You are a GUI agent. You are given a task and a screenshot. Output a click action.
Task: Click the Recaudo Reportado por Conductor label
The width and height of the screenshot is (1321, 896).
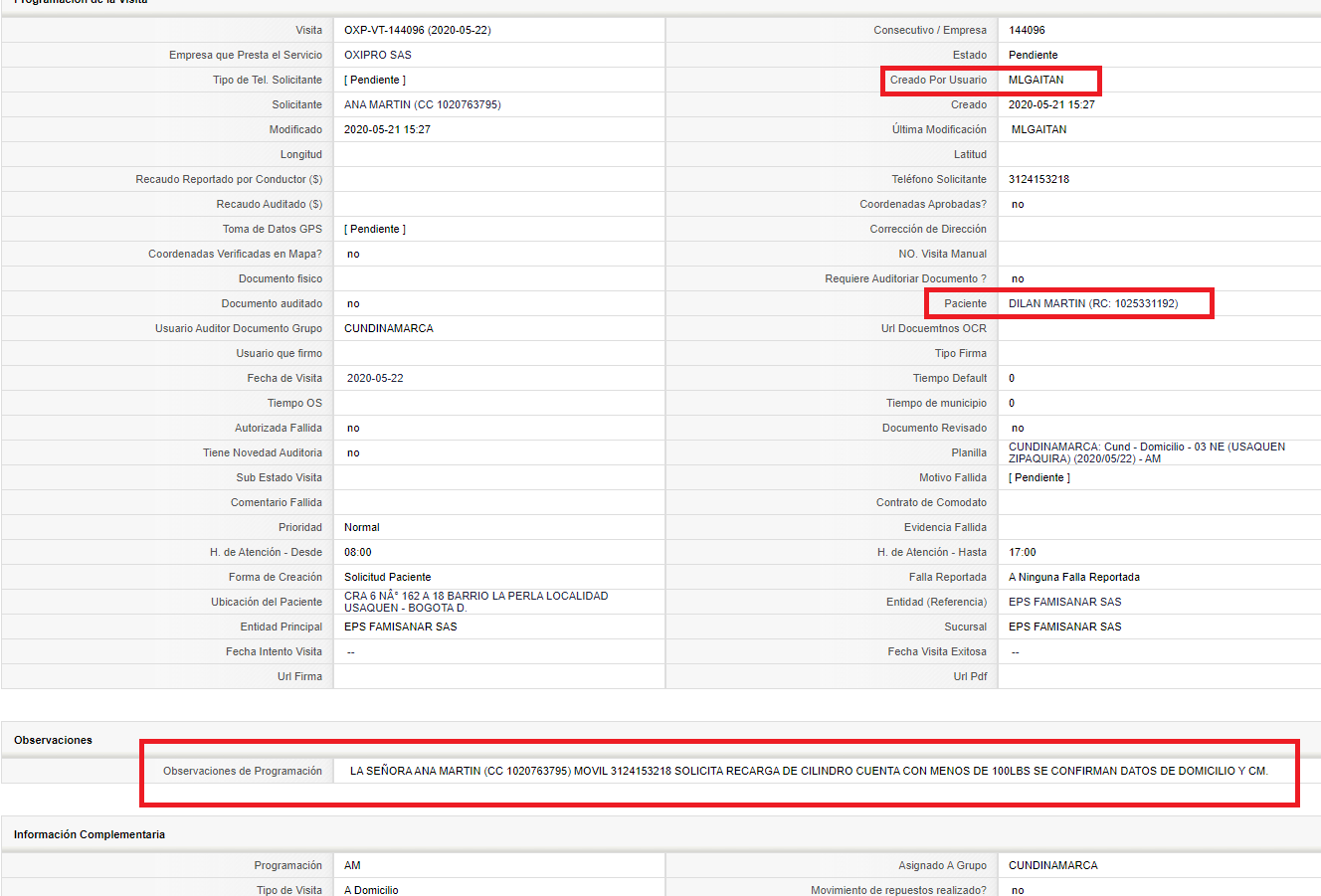[x=229, y=179]
